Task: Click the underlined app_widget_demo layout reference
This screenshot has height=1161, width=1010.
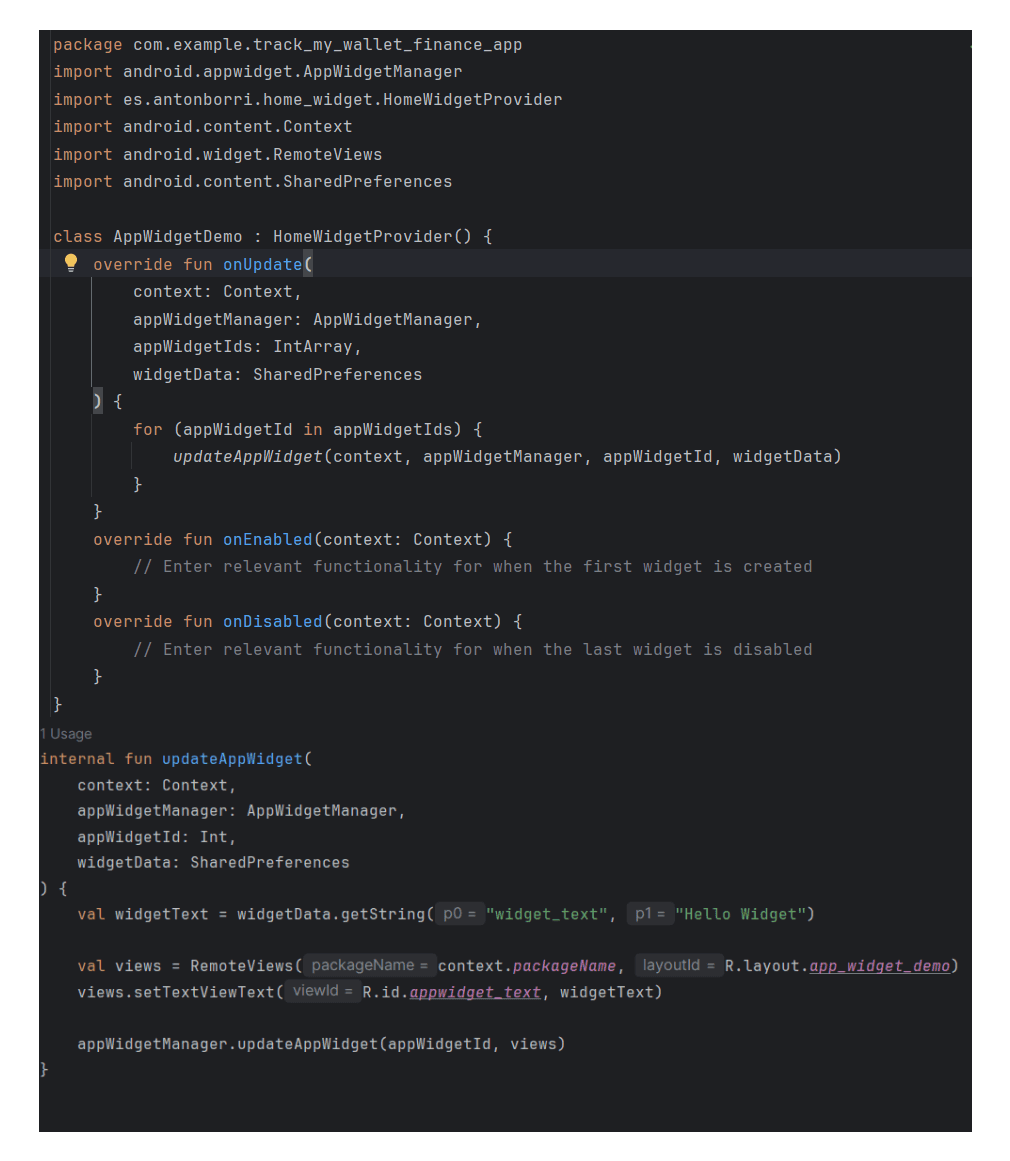Action: click(x=880, y=966)
